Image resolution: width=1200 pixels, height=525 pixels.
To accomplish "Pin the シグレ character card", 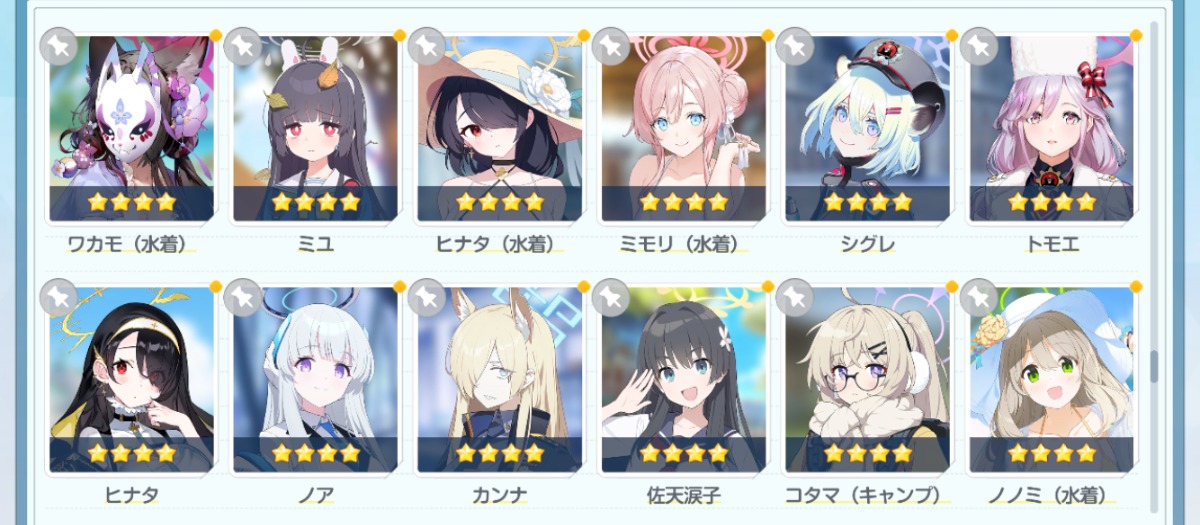I will (795, 46).
